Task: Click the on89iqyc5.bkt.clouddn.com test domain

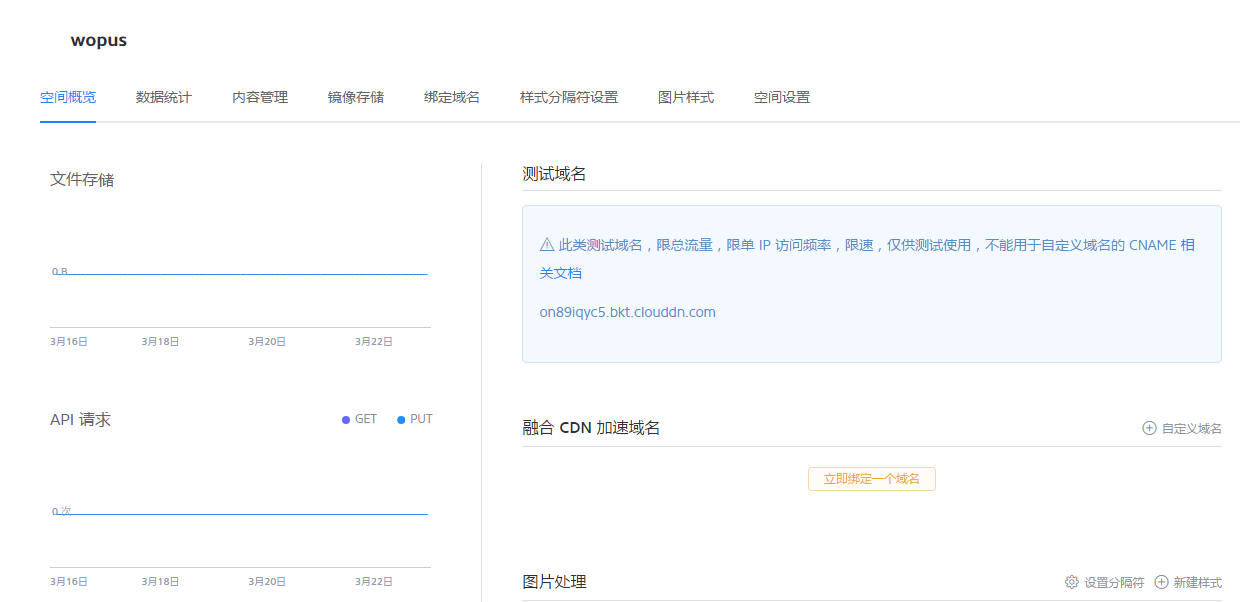Action: click(x=628, y=312)
